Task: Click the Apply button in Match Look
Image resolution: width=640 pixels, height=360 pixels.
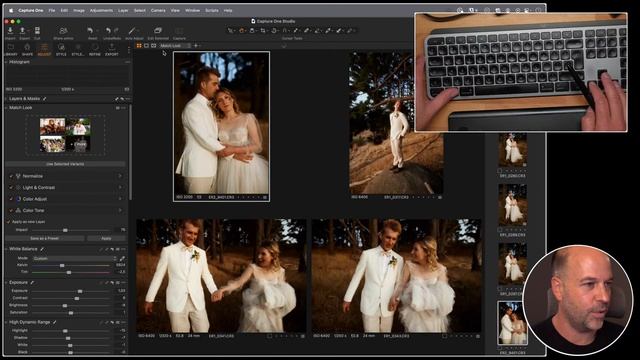Action: pos(106,238)
